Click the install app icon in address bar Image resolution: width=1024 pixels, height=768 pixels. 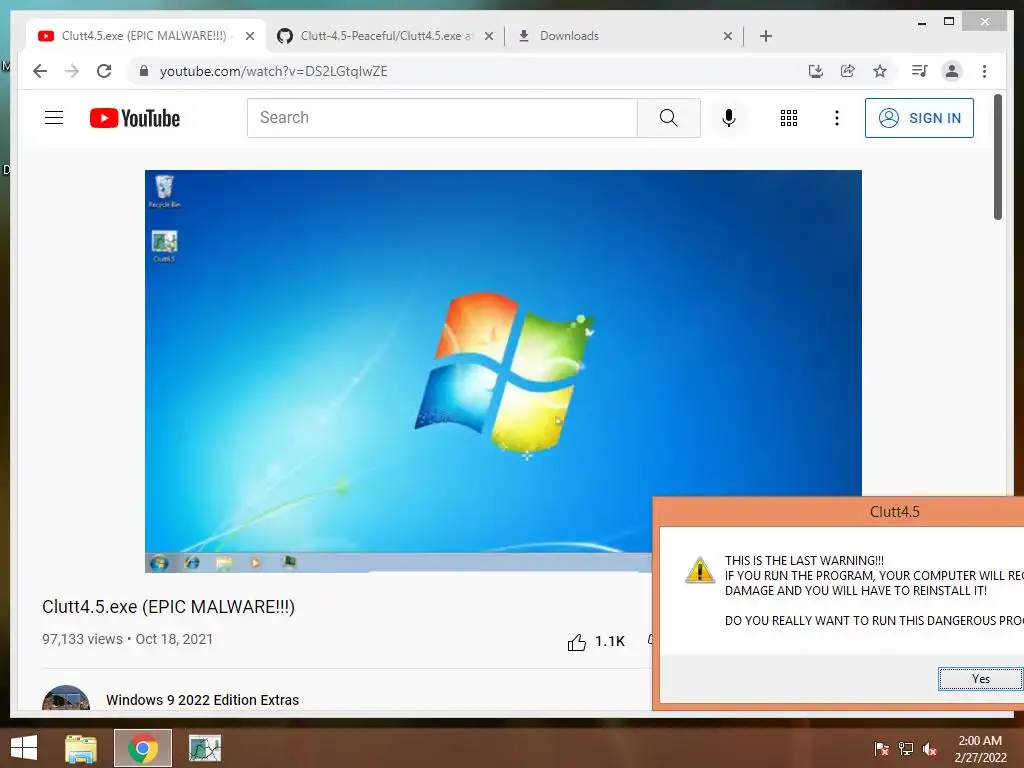pos(816,71)
